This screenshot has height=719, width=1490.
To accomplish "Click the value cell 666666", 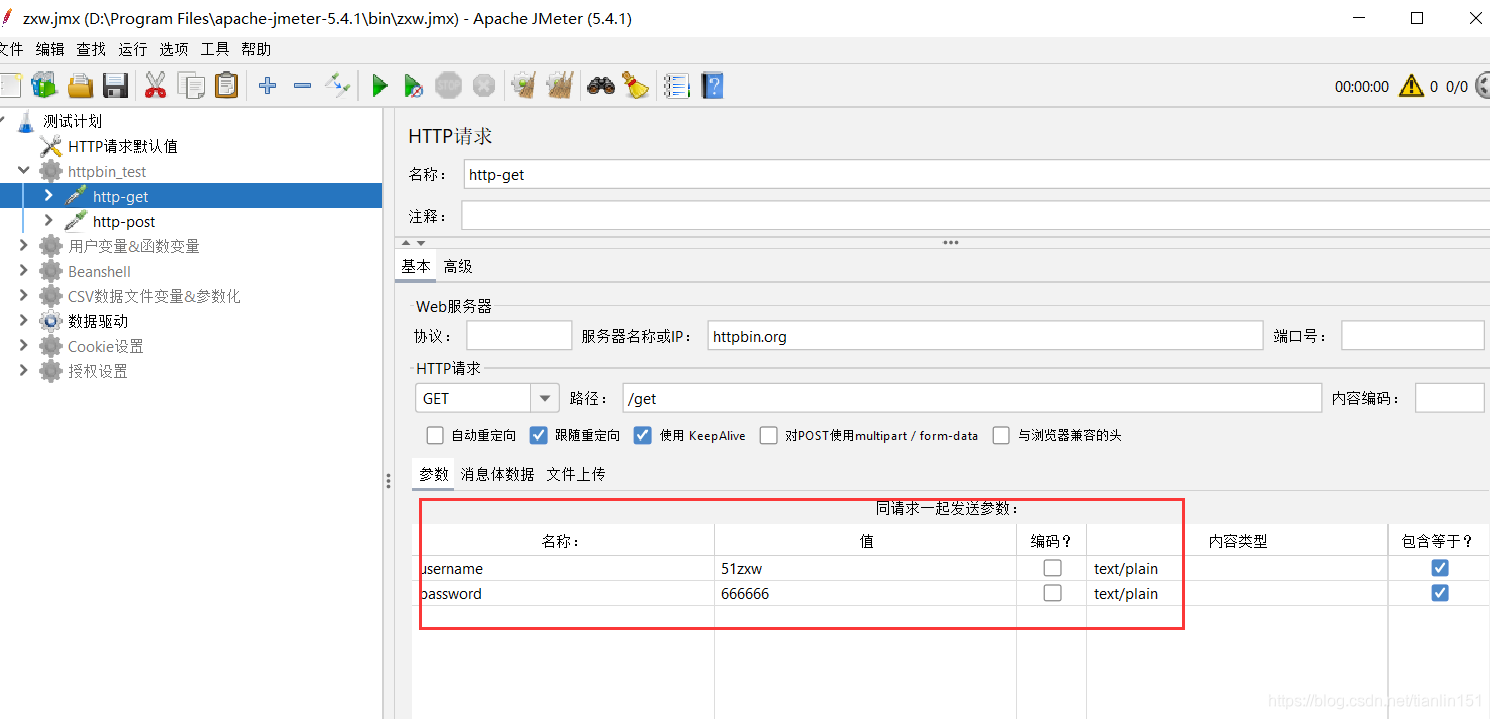I will coord(865,593).
